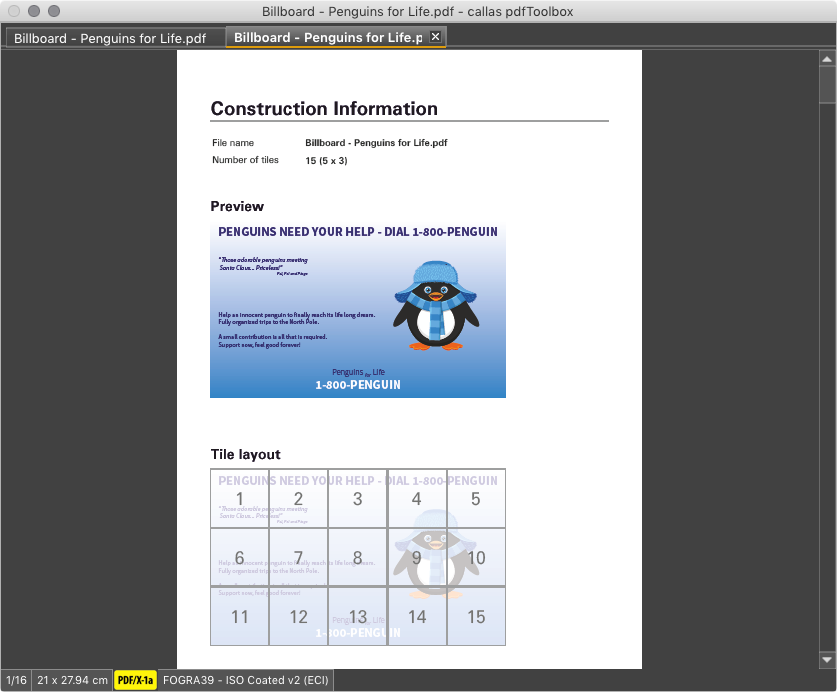The width and height of the screenshot is (837, 692).
Task: Click page indicator 1/16 in status bar
Action: click(16, 680)
